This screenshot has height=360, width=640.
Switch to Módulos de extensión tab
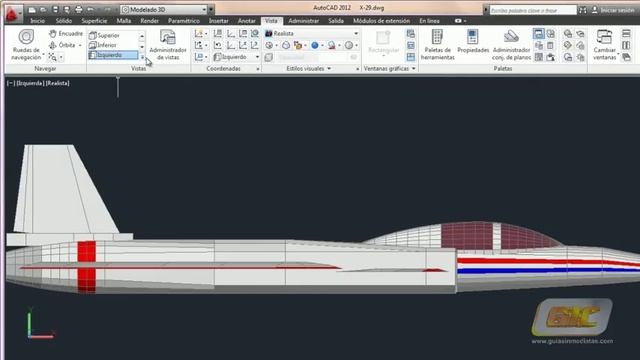pyautogui.click(x=382, y=21)
